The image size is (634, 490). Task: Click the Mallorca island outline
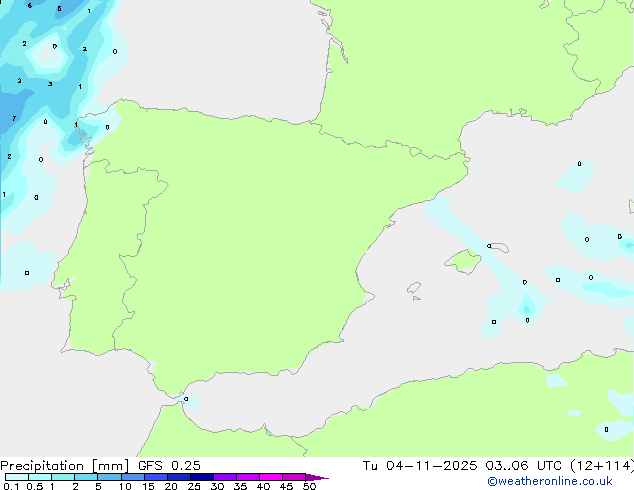coord(463,261)
